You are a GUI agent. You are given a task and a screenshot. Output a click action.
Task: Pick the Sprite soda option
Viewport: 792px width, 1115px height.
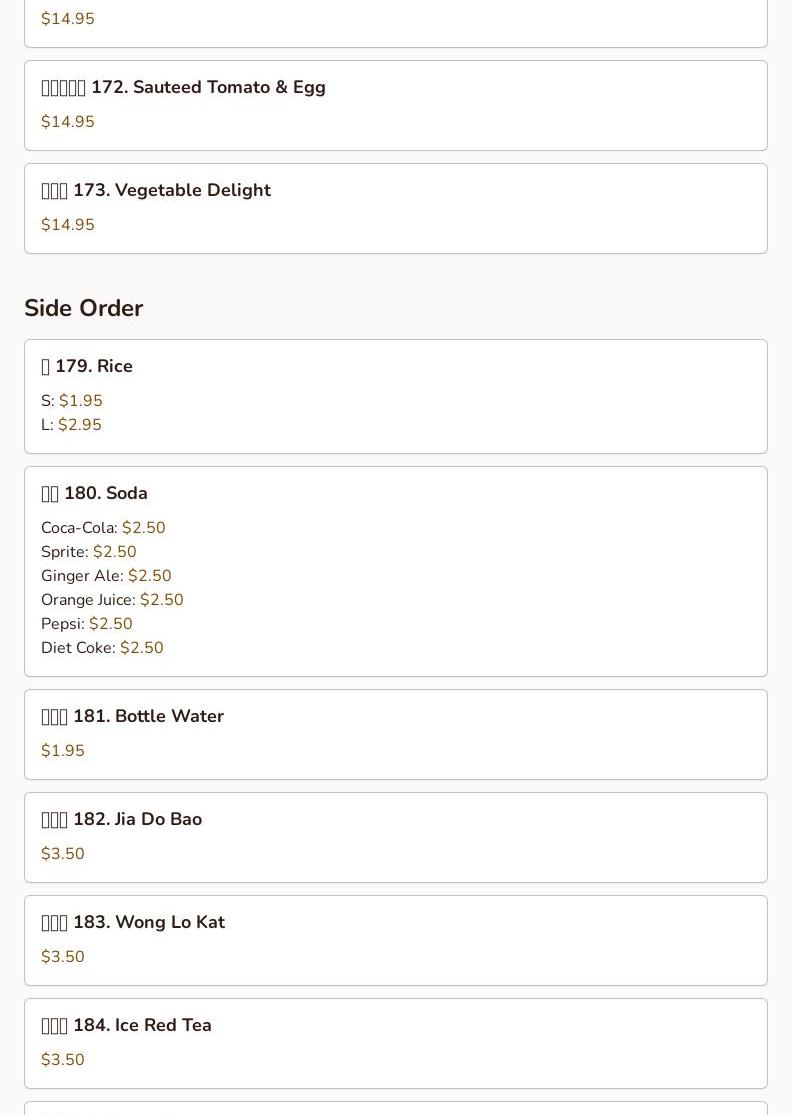pyautogui.click(x=88, y=552)
